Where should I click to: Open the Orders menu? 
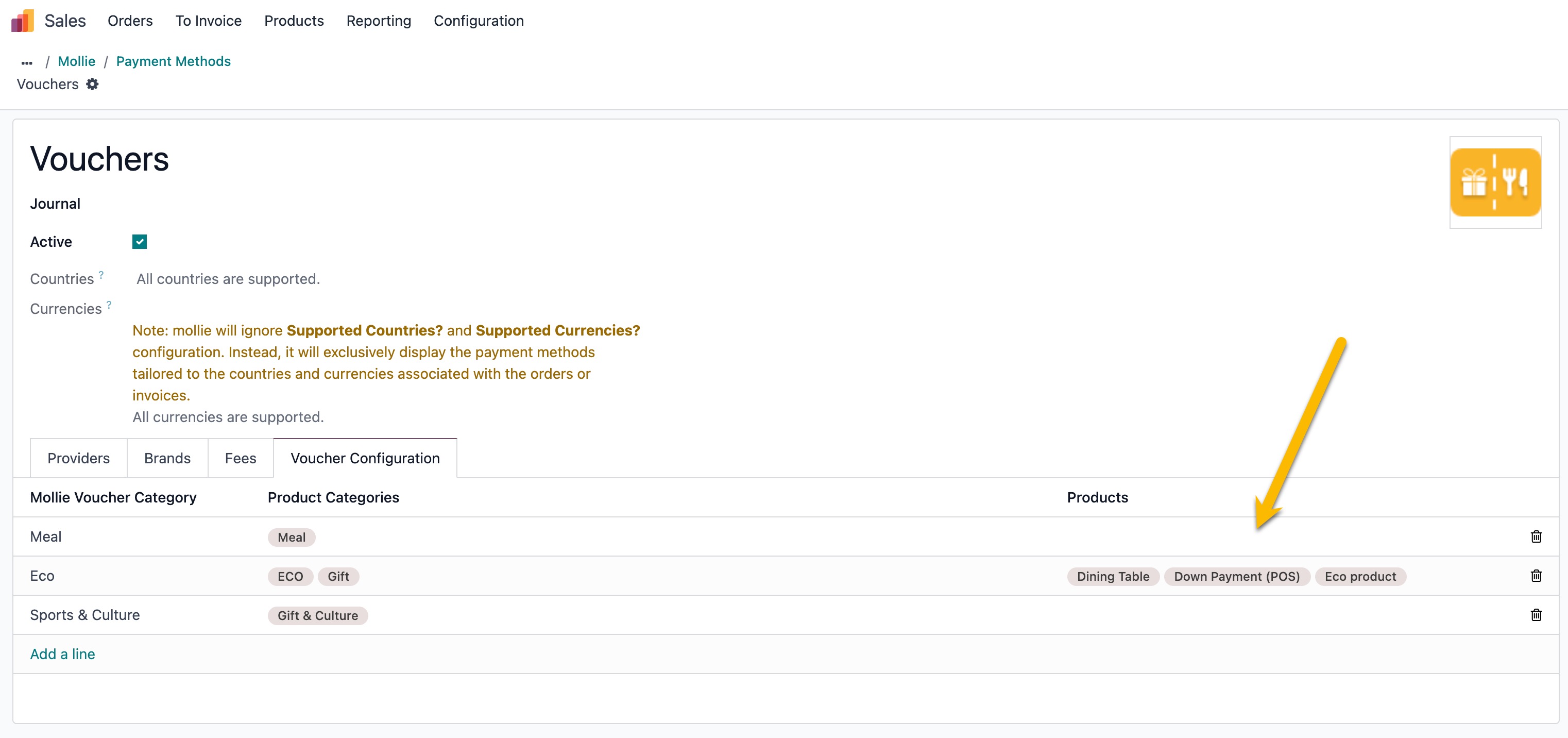[x=130, y=21]
